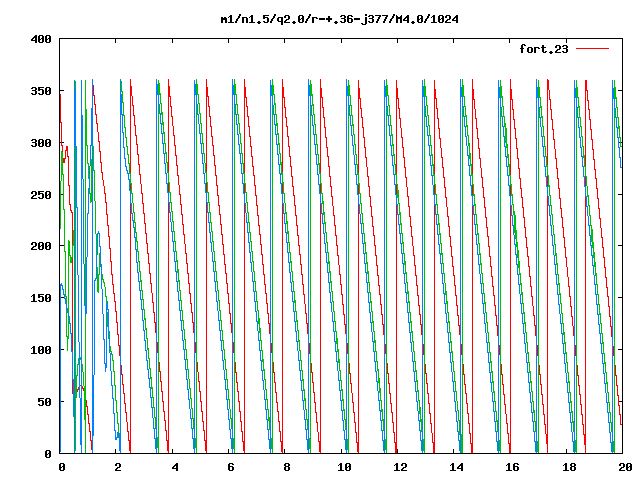Click the y-axis label 400
This screenshot has width=640, height=480.
(x=41, y=39)
